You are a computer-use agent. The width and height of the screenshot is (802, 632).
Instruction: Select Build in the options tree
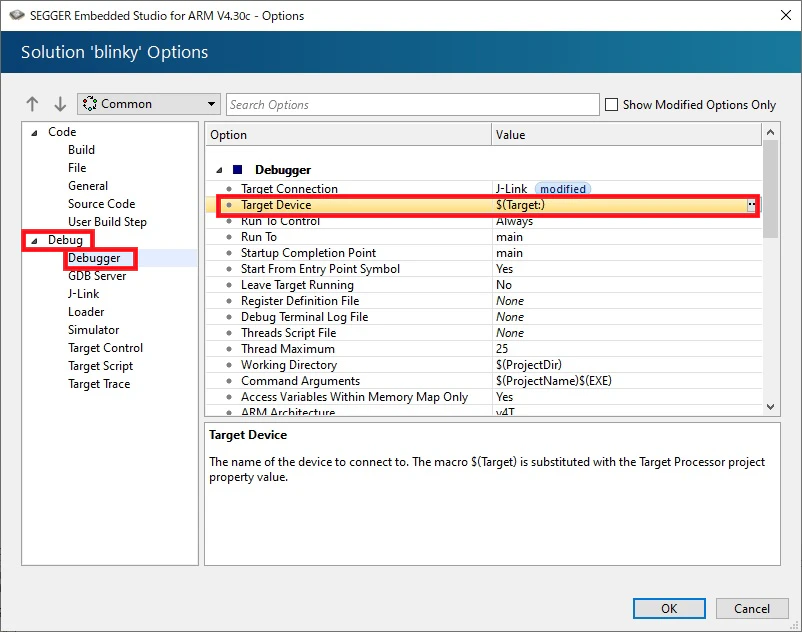[81, 150]
